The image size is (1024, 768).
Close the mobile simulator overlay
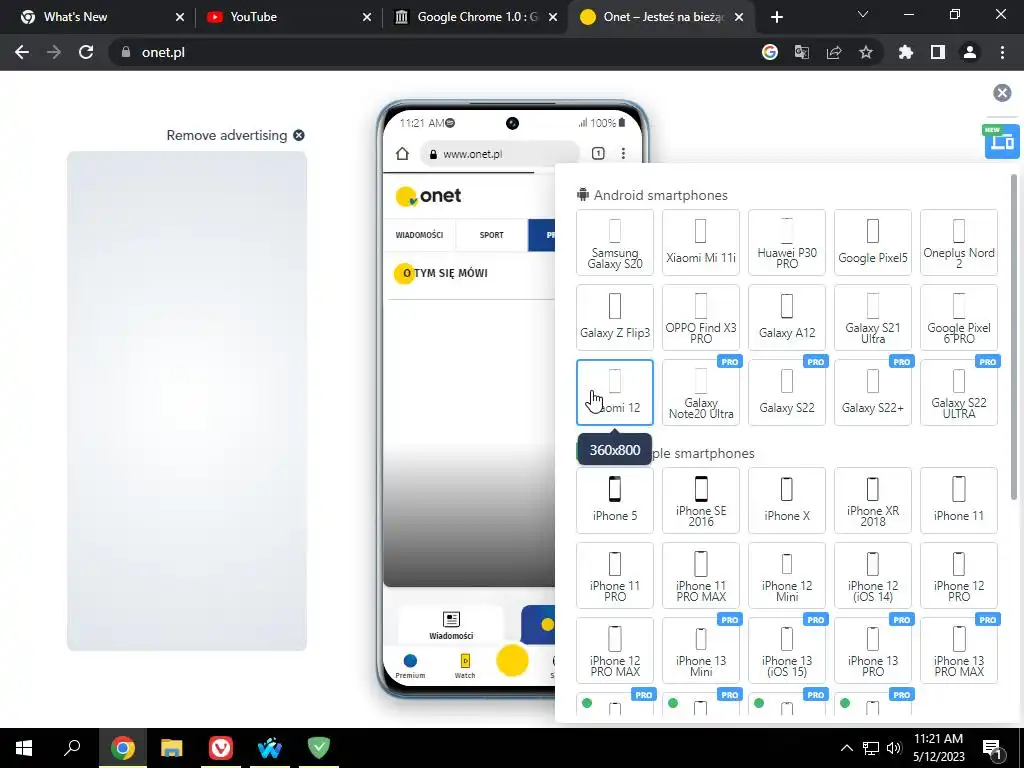tap(1002, 93)
